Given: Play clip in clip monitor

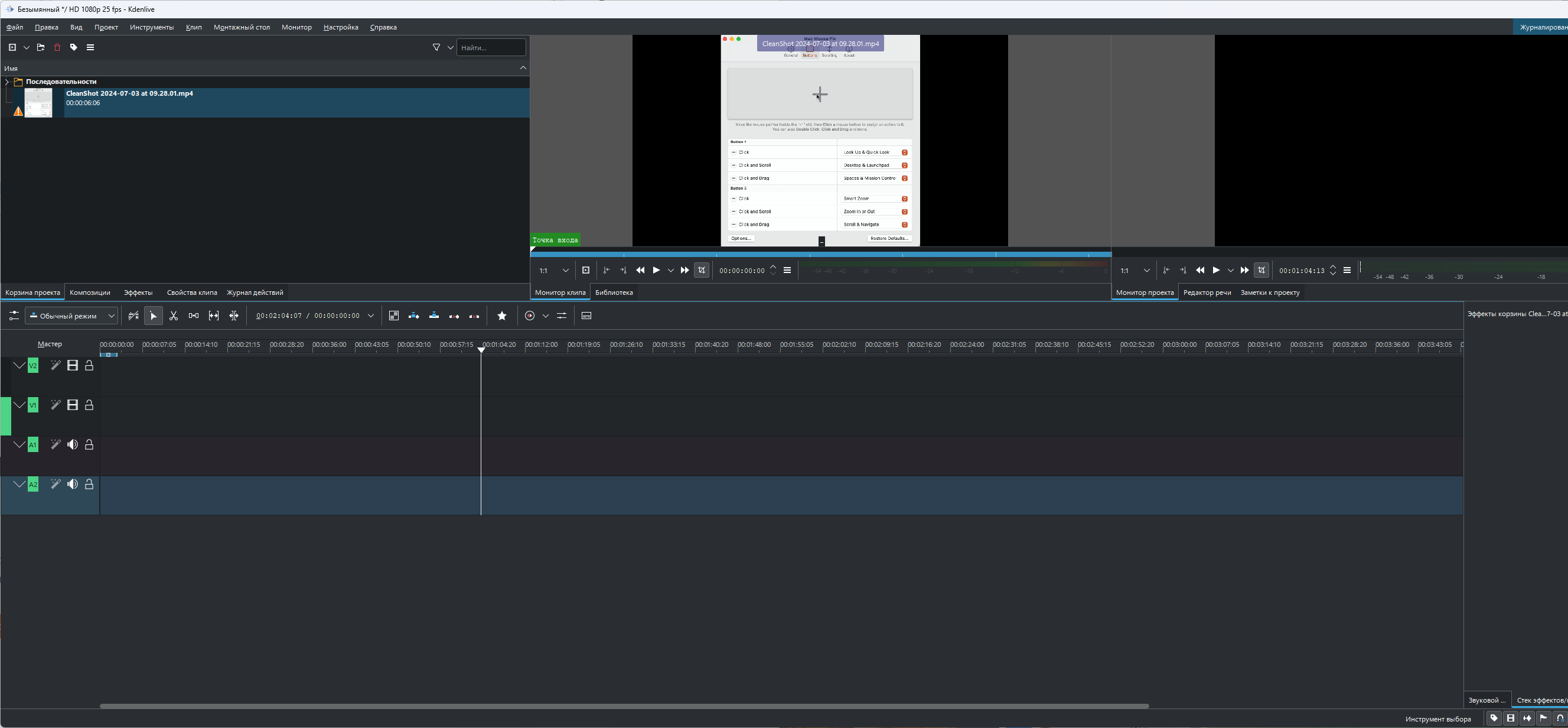Looking at the screenshot, I should click(656, 271).
